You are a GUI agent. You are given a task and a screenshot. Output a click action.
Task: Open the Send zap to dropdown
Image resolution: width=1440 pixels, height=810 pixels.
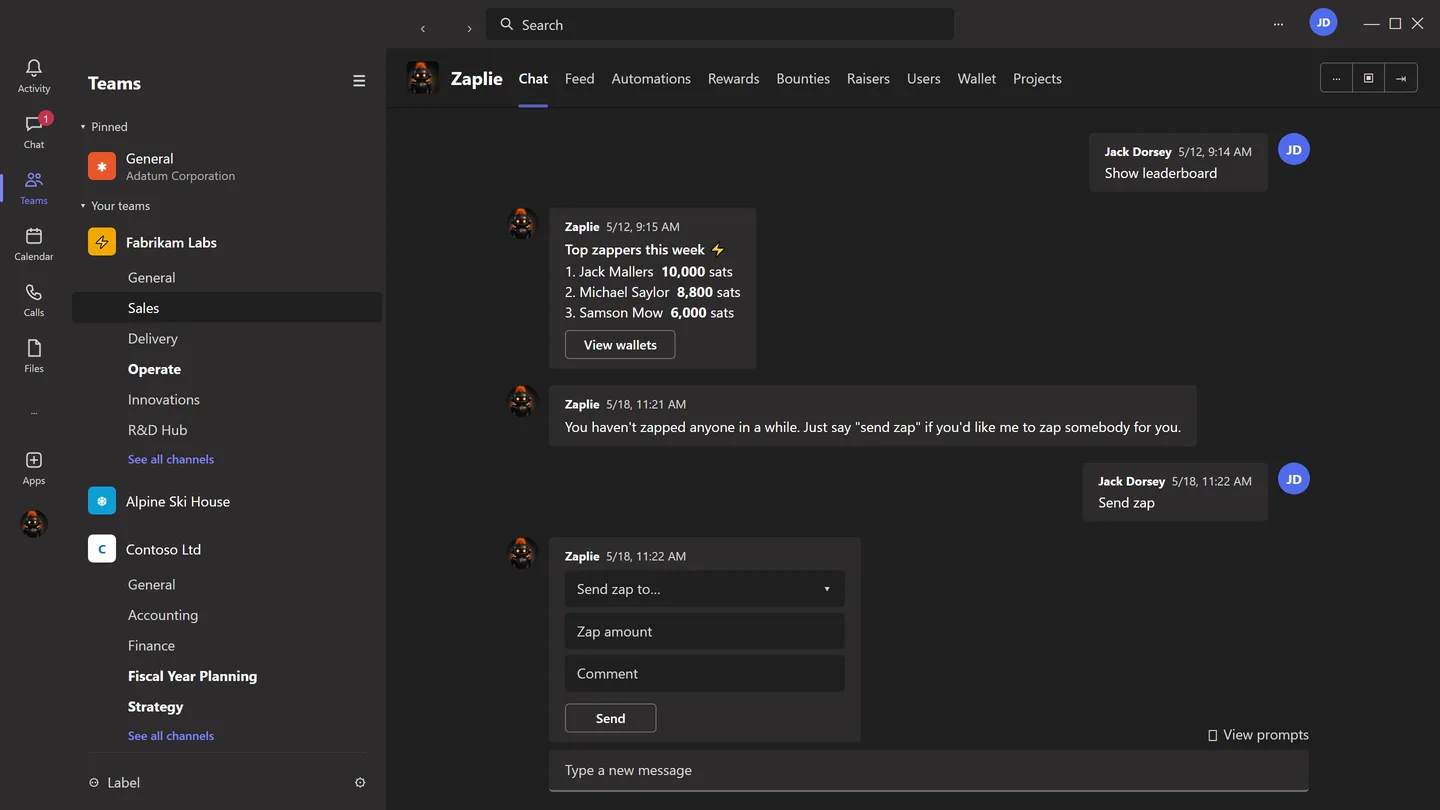click(705, 589)
